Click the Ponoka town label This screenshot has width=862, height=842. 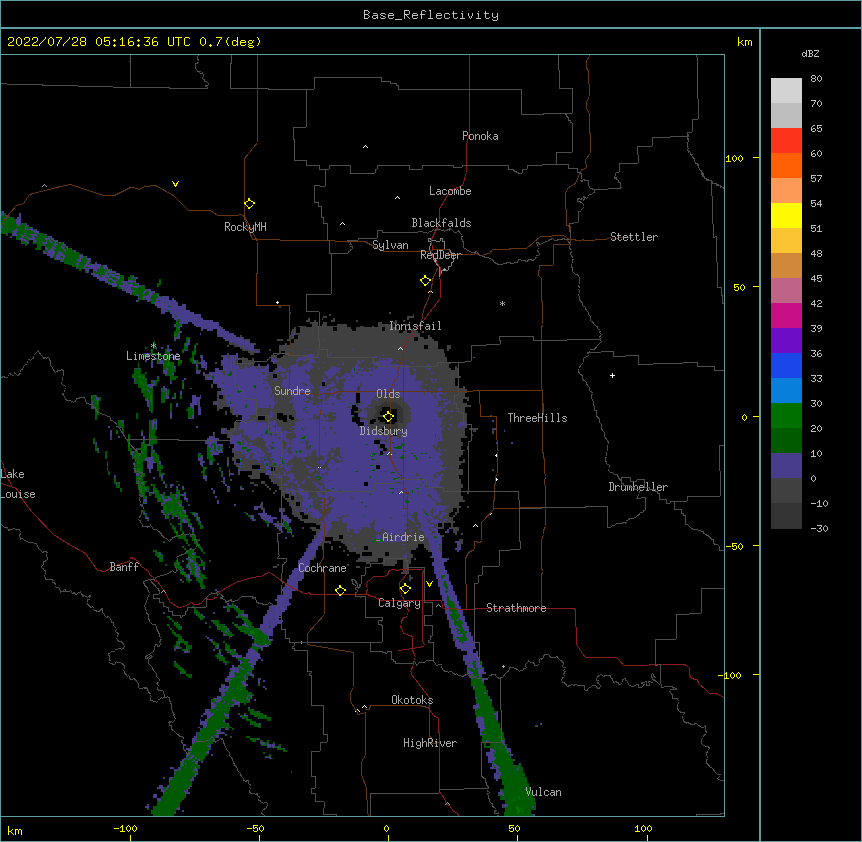tap(480, 136)
